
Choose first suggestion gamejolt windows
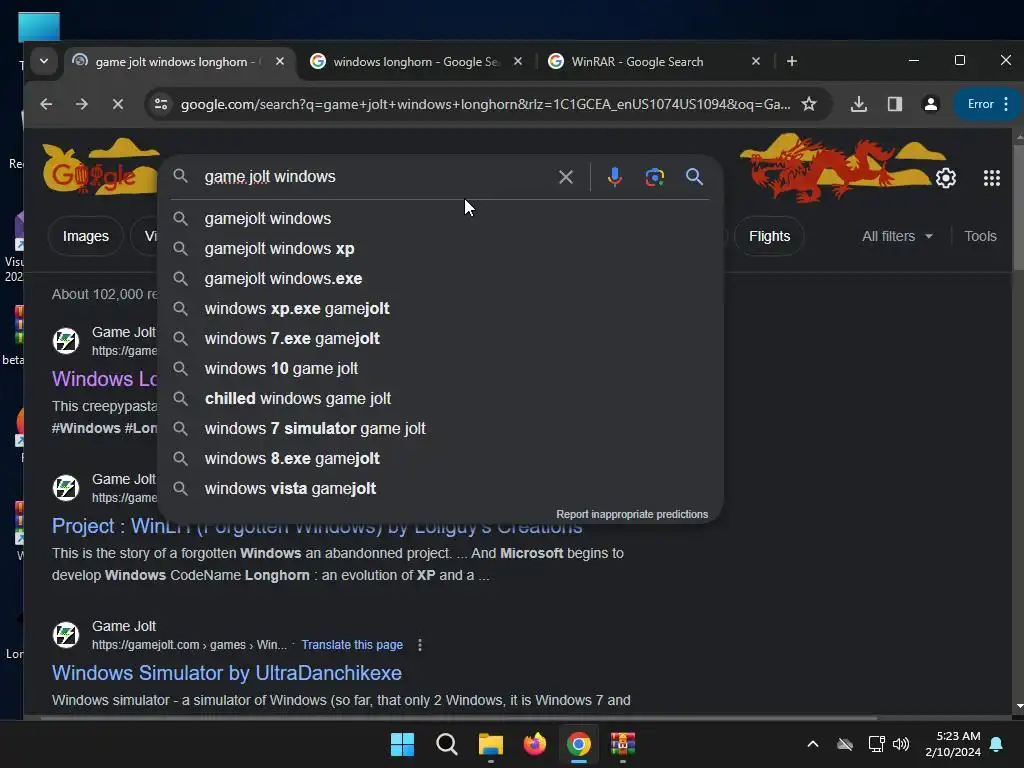click(x=440, y=219)
